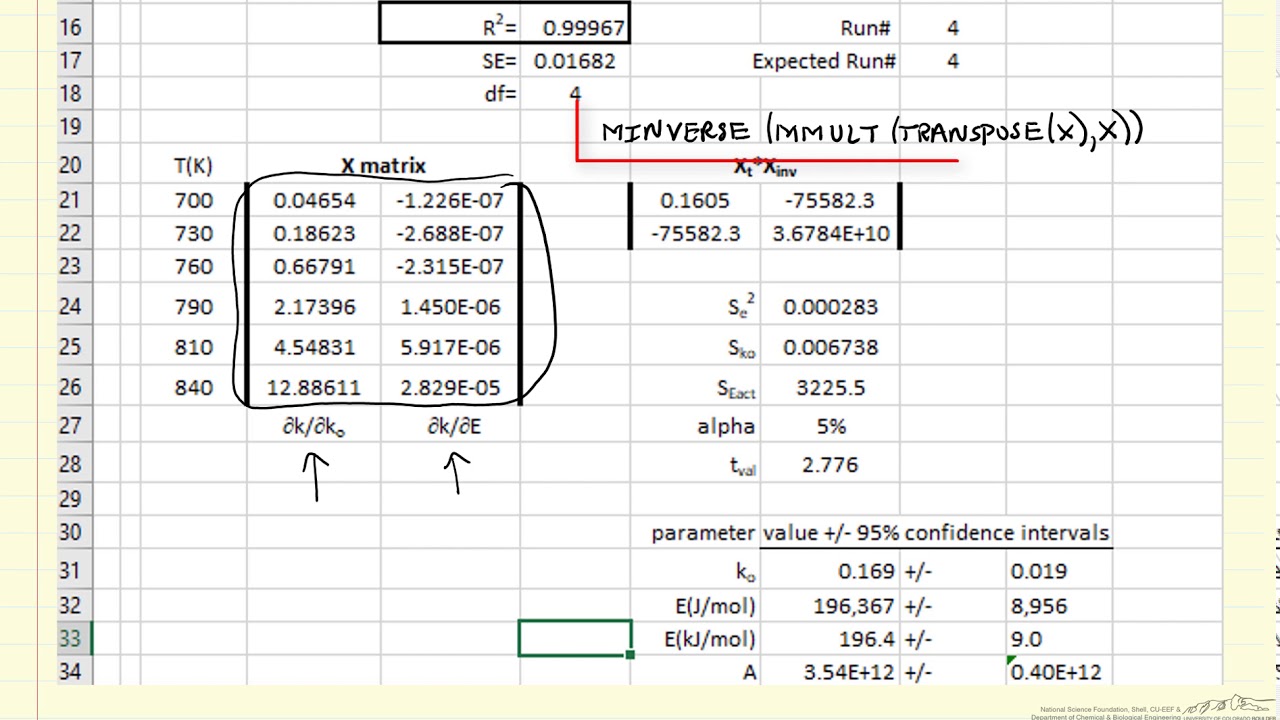Click the T(K) header cell

point(194,166)
